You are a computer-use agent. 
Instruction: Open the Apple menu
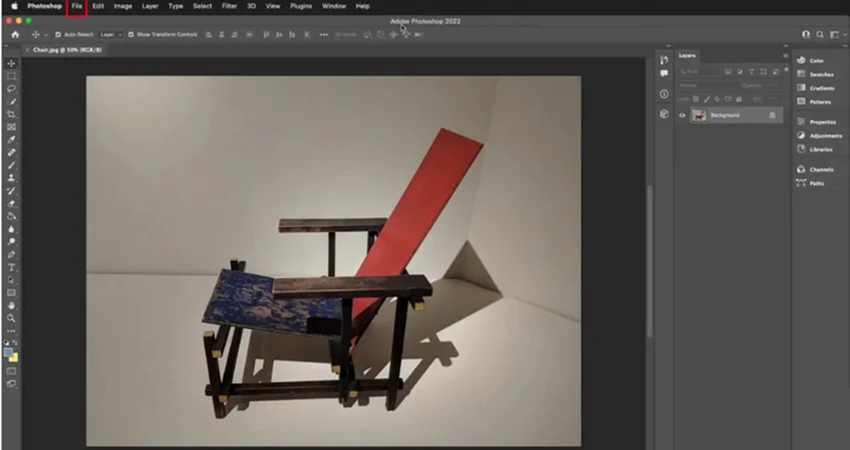point(15,7)
